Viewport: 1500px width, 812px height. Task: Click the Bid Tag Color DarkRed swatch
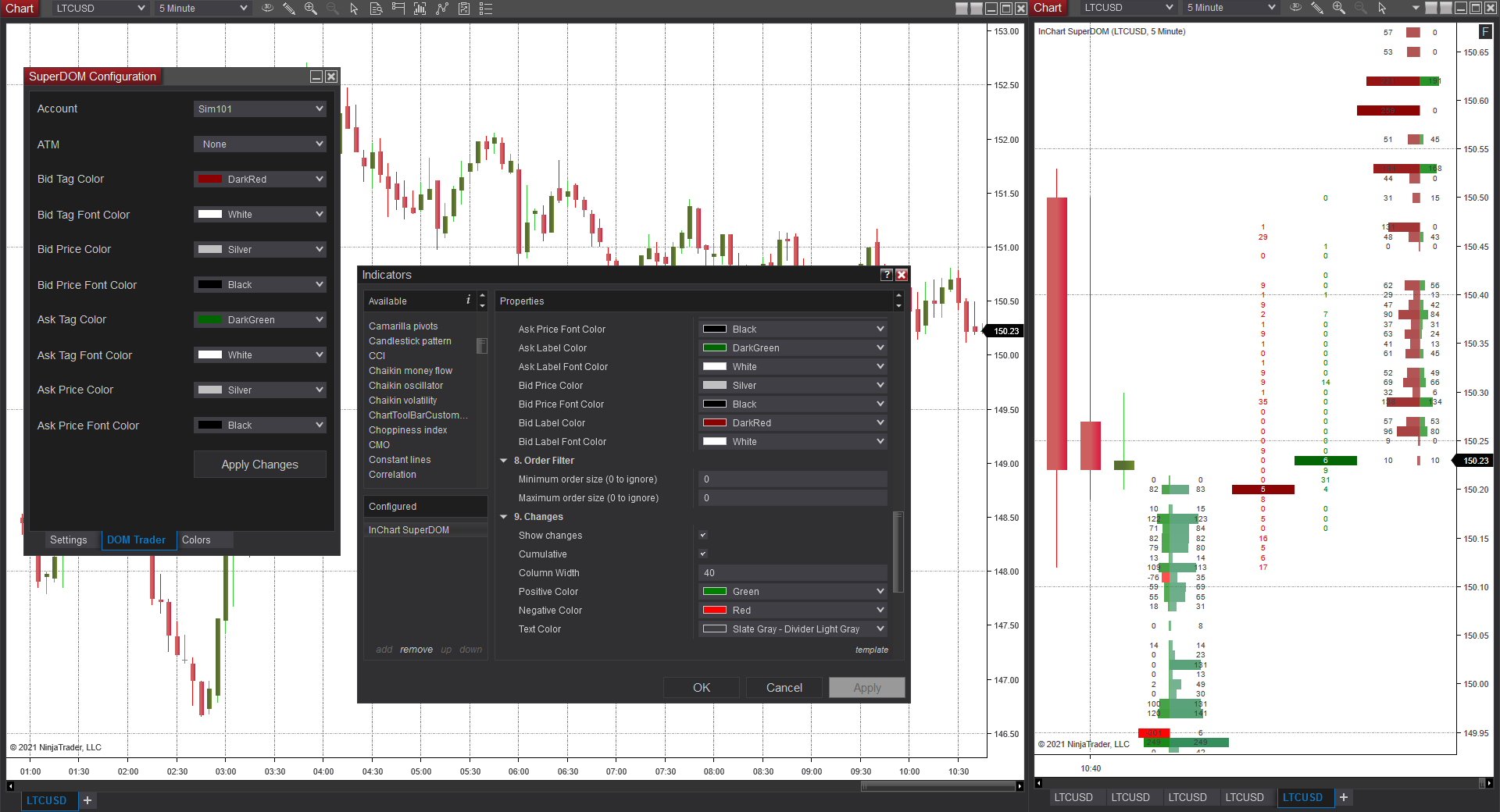click(x=210, y=179)
